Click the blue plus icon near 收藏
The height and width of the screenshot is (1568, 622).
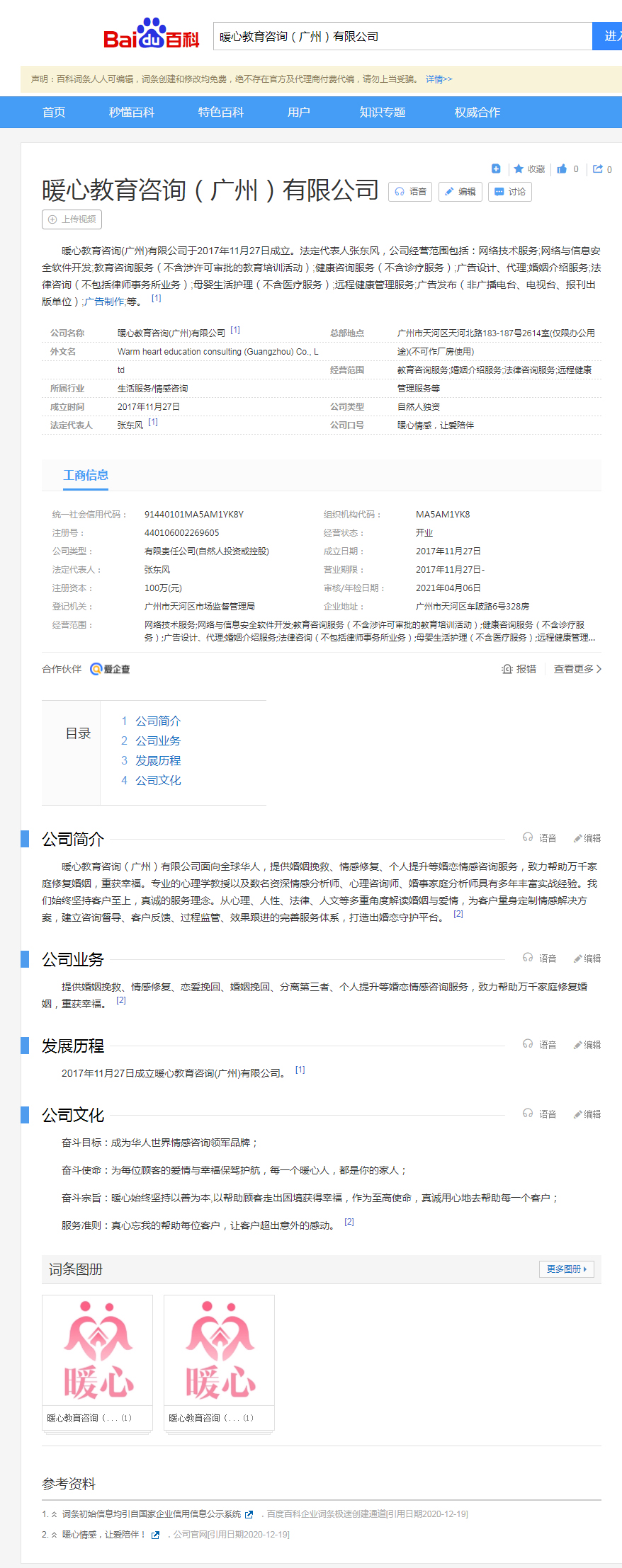pos(496,168)
